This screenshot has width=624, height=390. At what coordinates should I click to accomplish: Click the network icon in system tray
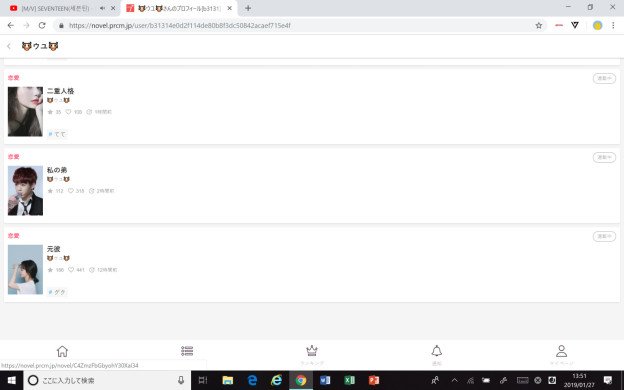470,380
